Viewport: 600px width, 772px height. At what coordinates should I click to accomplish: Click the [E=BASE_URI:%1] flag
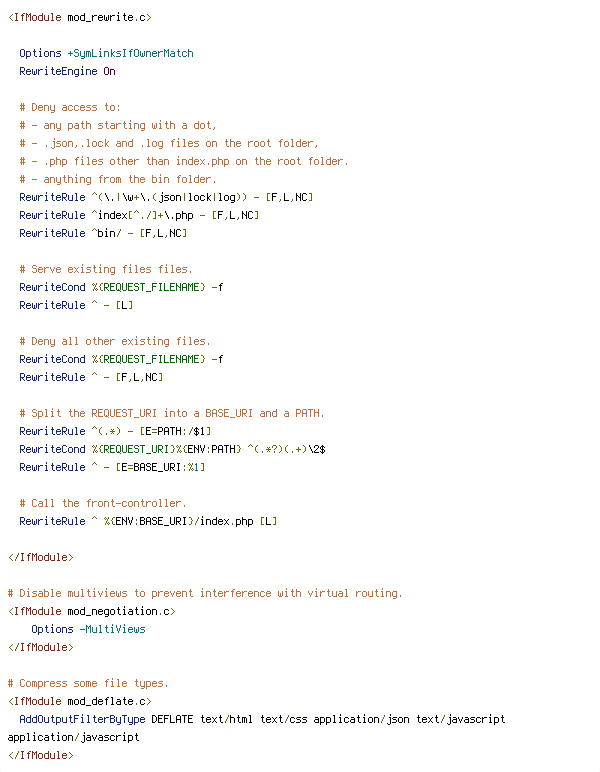coord(160,467)
